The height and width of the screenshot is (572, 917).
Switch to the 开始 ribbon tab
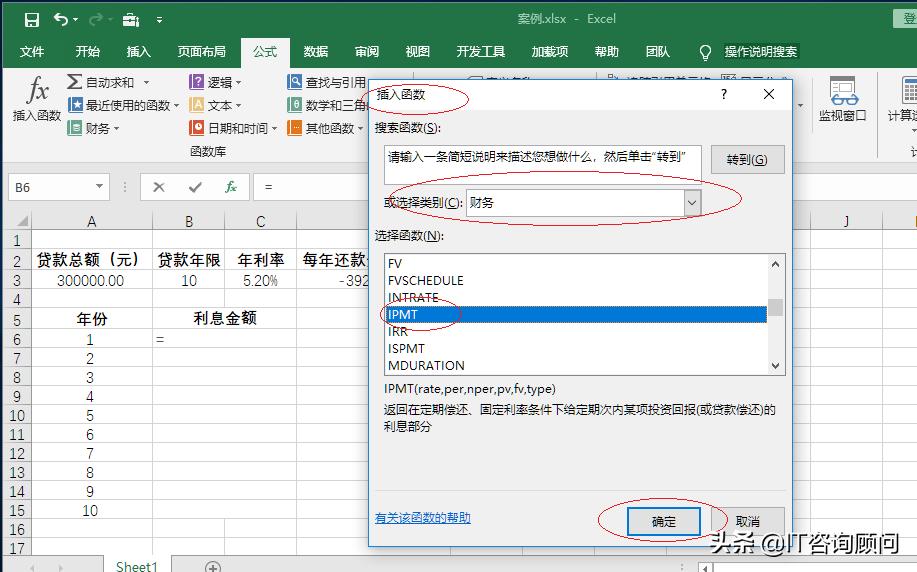pyautogui.click(x=88, y=51)
